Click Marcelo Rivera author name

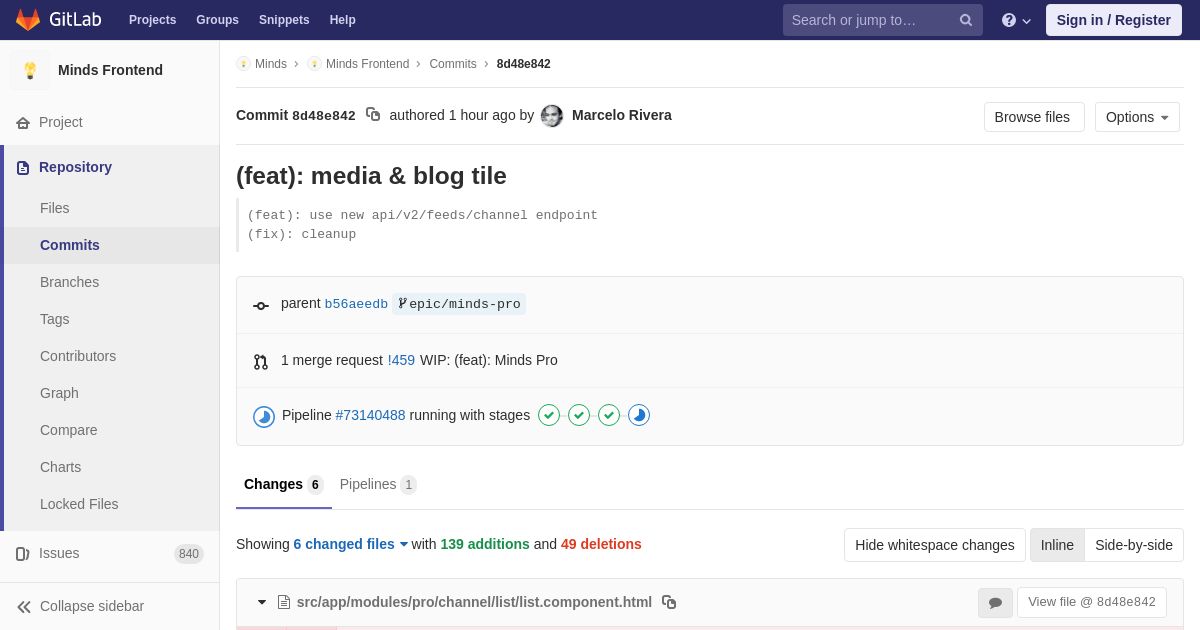[x=622, y=115]
